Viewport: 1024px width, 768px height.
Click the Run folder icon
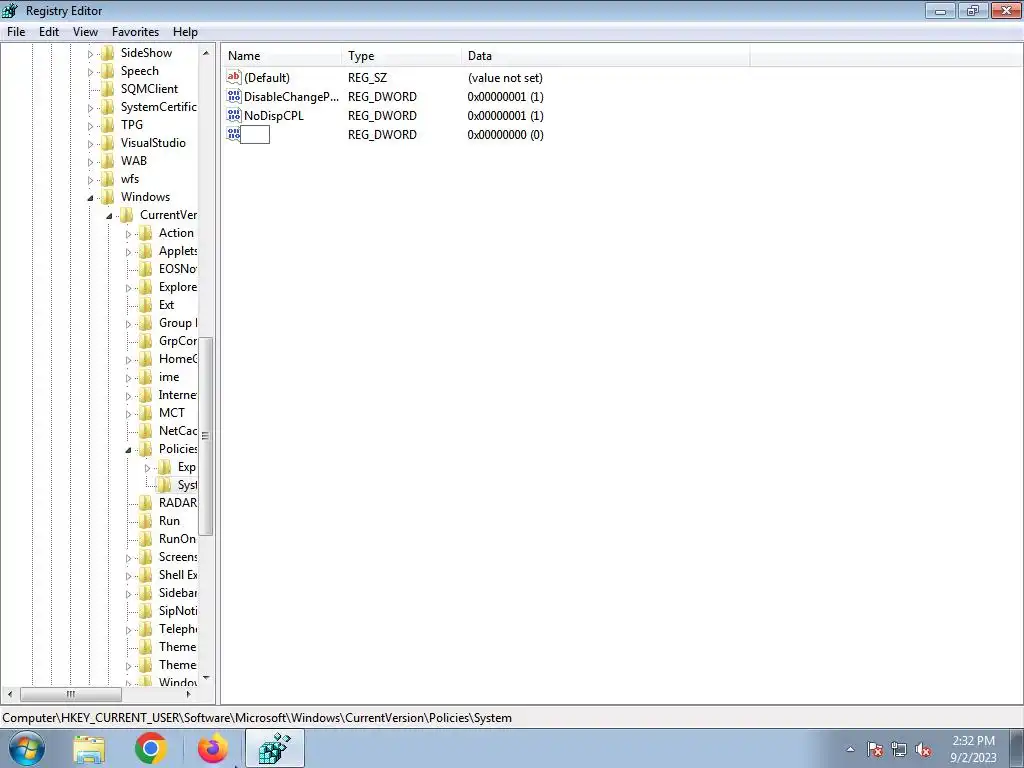pyautogui.click(x=146, y=520)
